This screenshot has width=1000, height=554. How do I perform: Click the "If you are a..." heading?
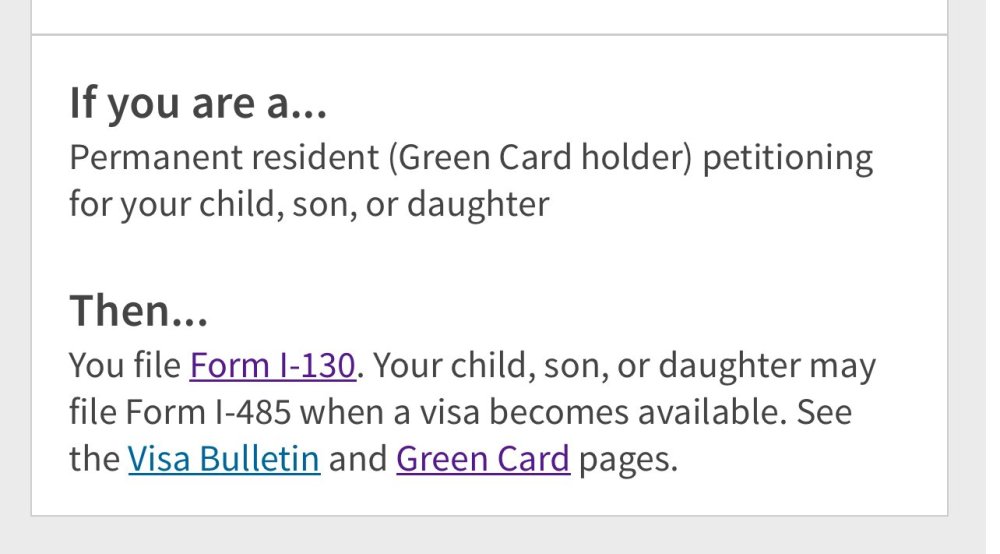pyautogui.click(x=198, y=104)
